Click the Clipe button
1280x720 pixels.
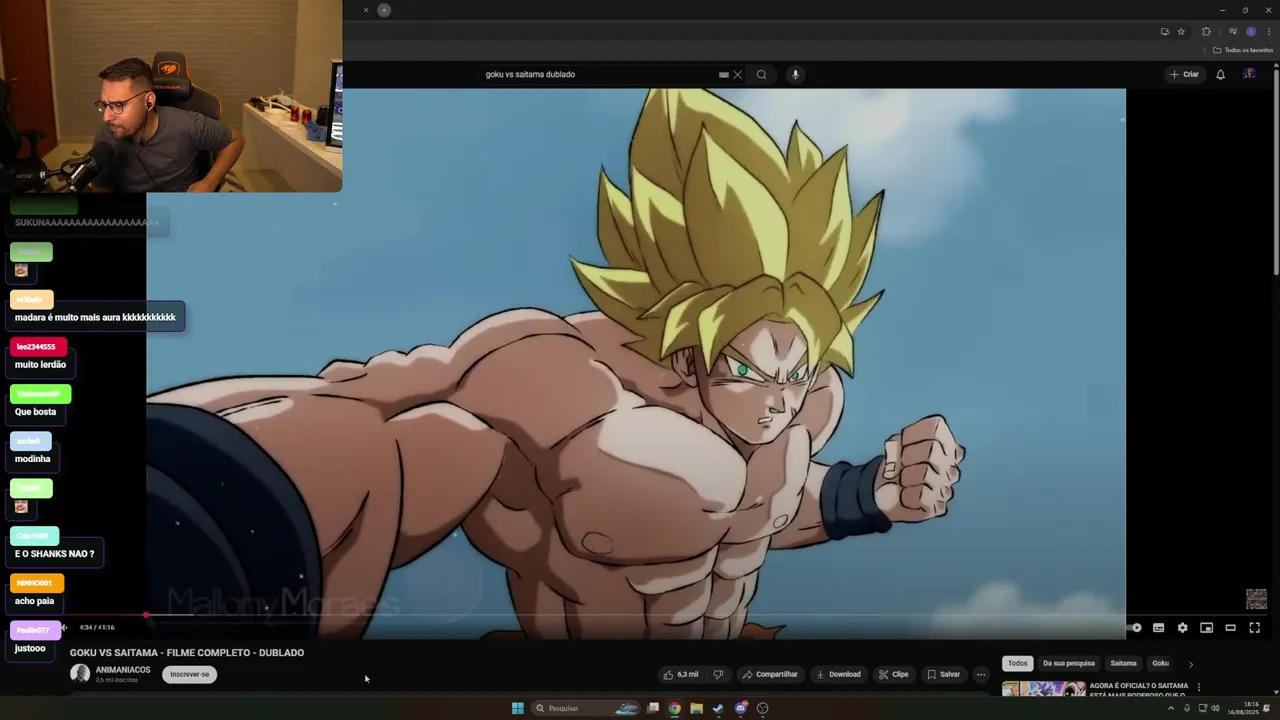coord(893,675)
